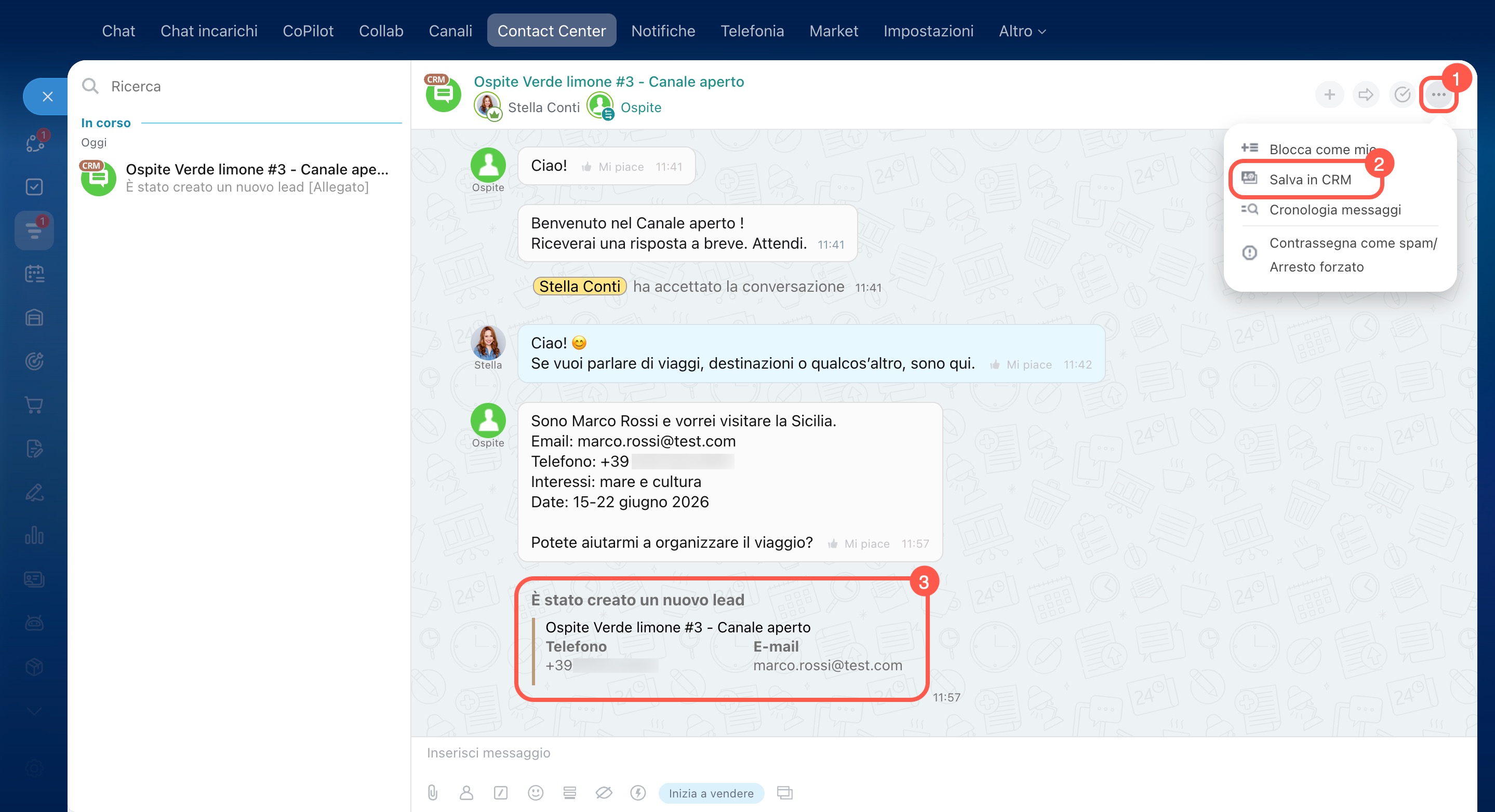Viewport: 1495px width, 812px height.
Task: Click the checkmark finish conversation icon
Action: click(x=1402, y=94)
